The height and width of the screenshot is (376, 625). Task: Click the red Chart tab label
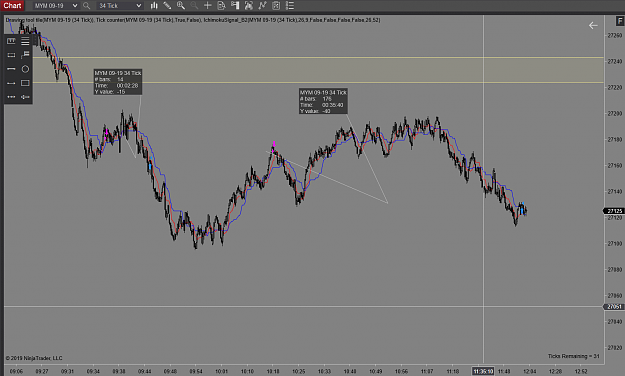tap(12, 6)
